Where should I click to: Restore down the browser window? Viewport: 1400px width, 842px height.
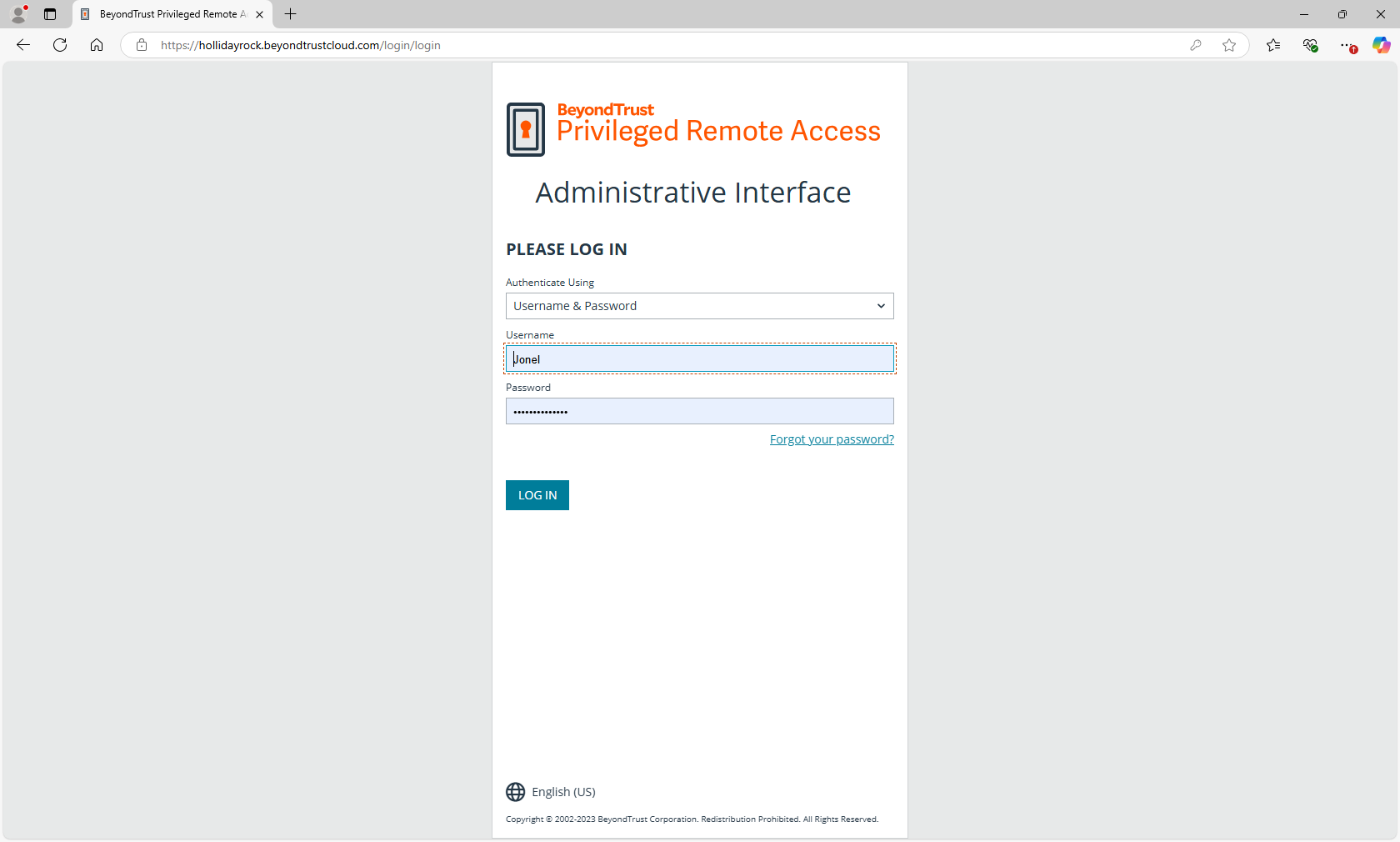(1342, 14)
